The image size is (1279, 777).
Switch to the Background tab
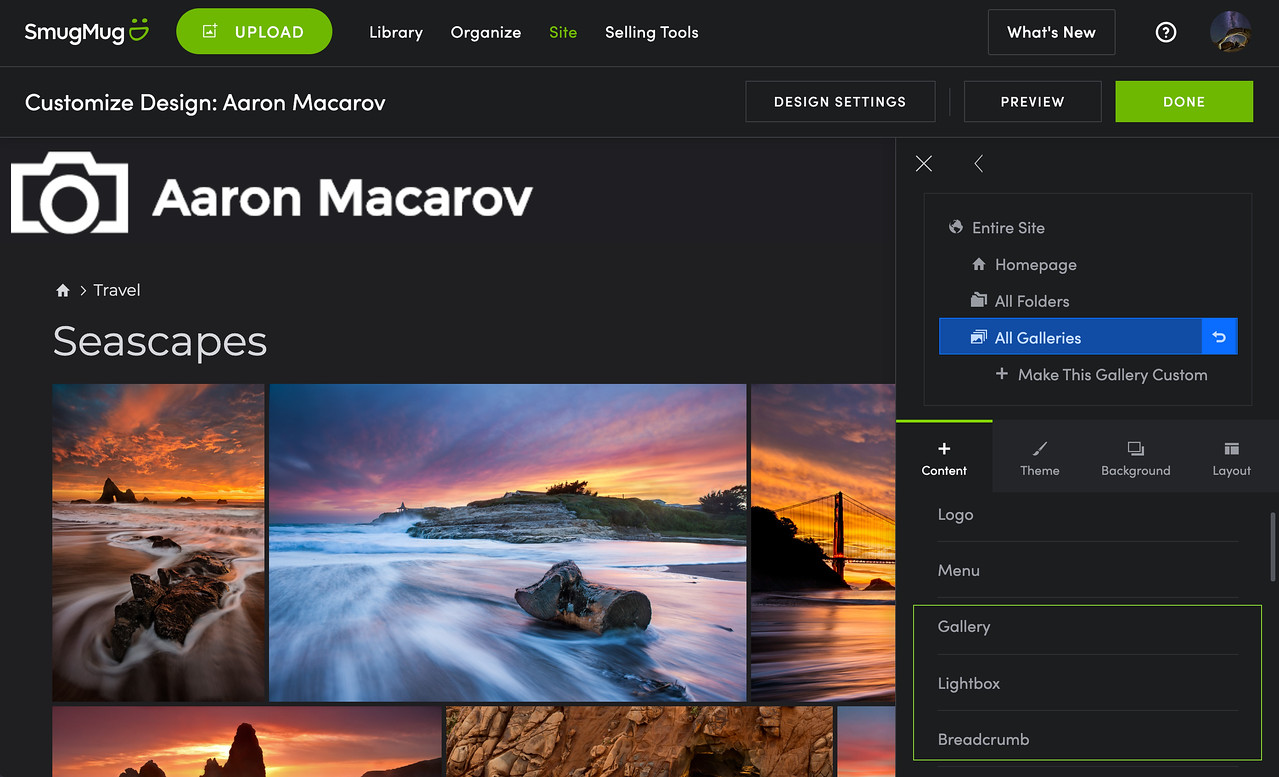click(x=1135, y=458)
